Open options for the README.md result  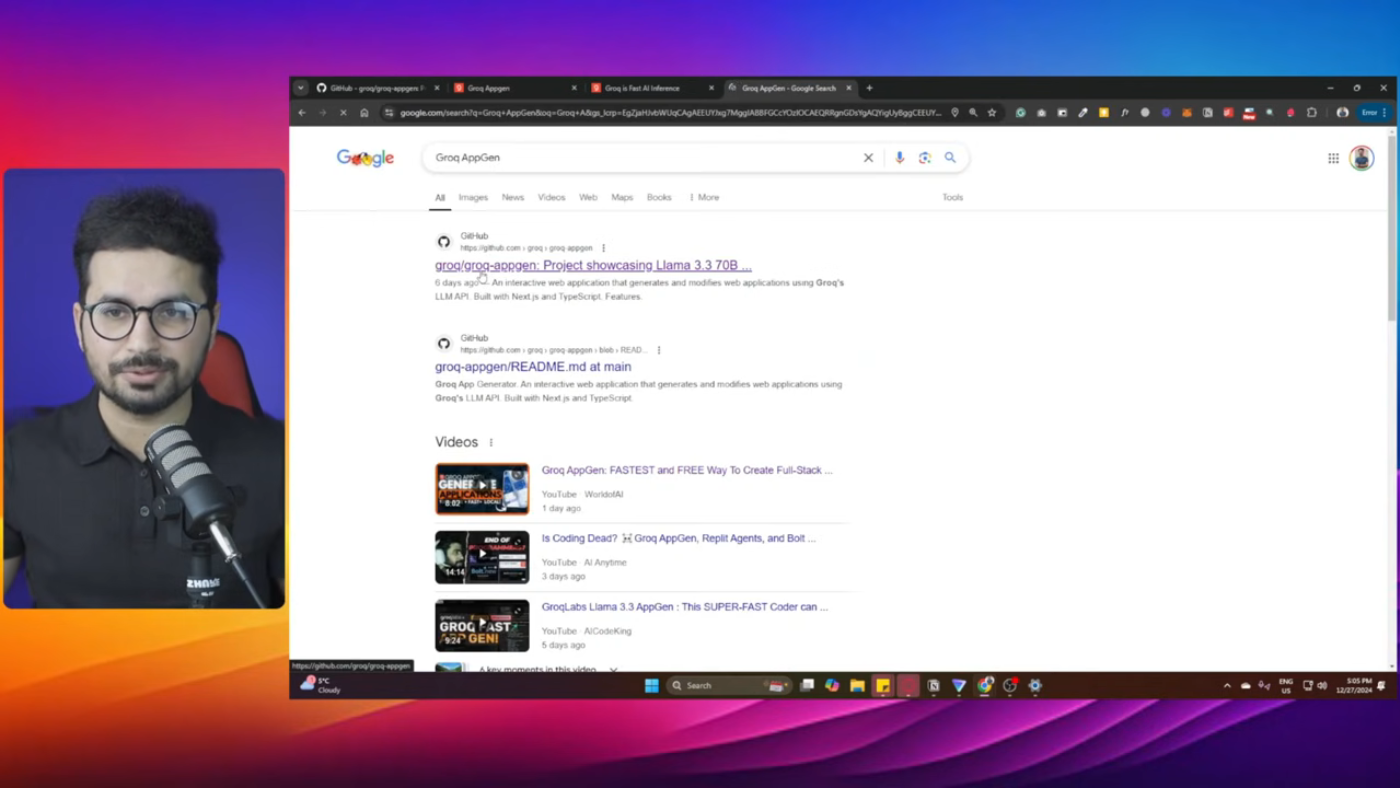click(658, 350)
